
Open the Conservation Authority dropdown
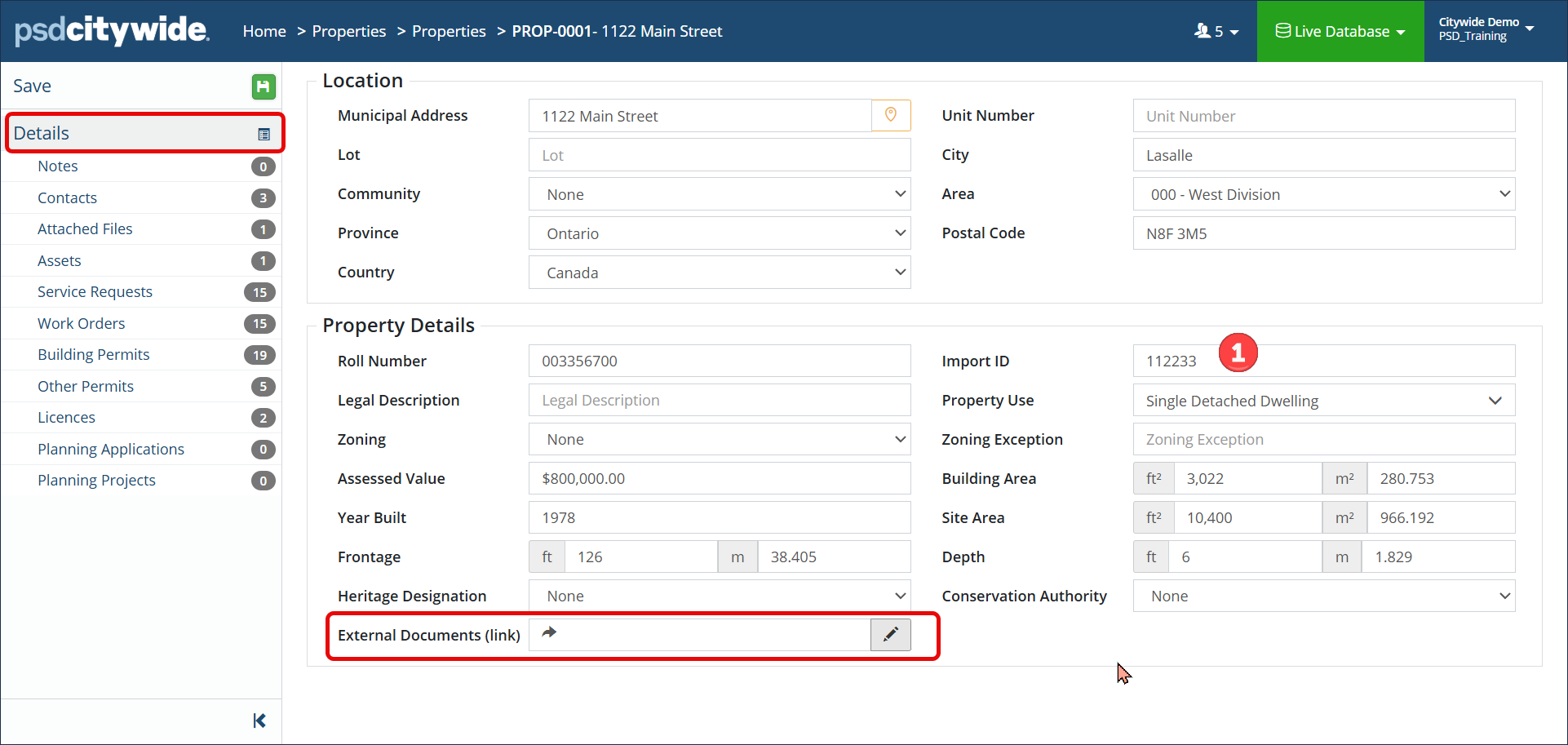click(x=1323, y=596)
